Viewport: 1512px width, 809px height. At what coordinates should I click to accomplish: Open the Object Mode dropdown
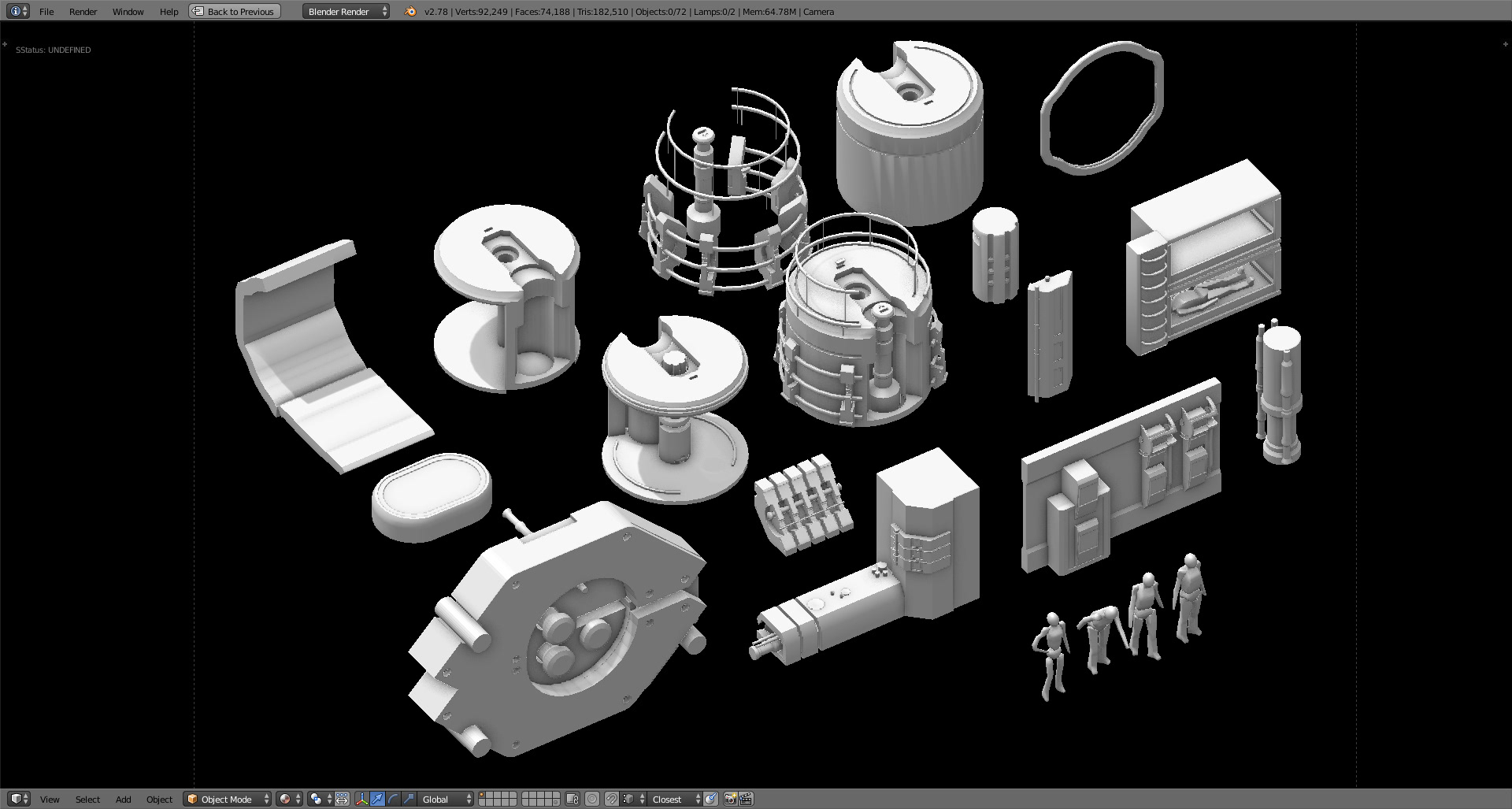pyautogui.click(x=227, y=799)
